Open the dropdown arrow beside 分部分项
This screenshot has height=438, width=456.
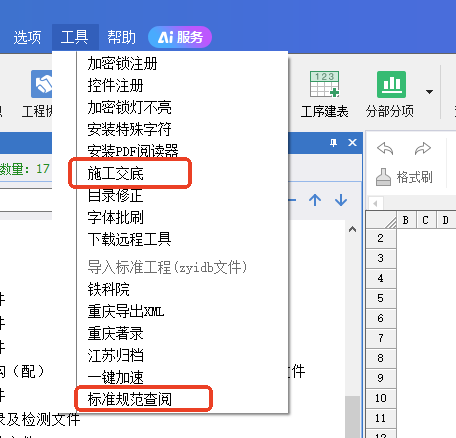[x=429, y=91]
